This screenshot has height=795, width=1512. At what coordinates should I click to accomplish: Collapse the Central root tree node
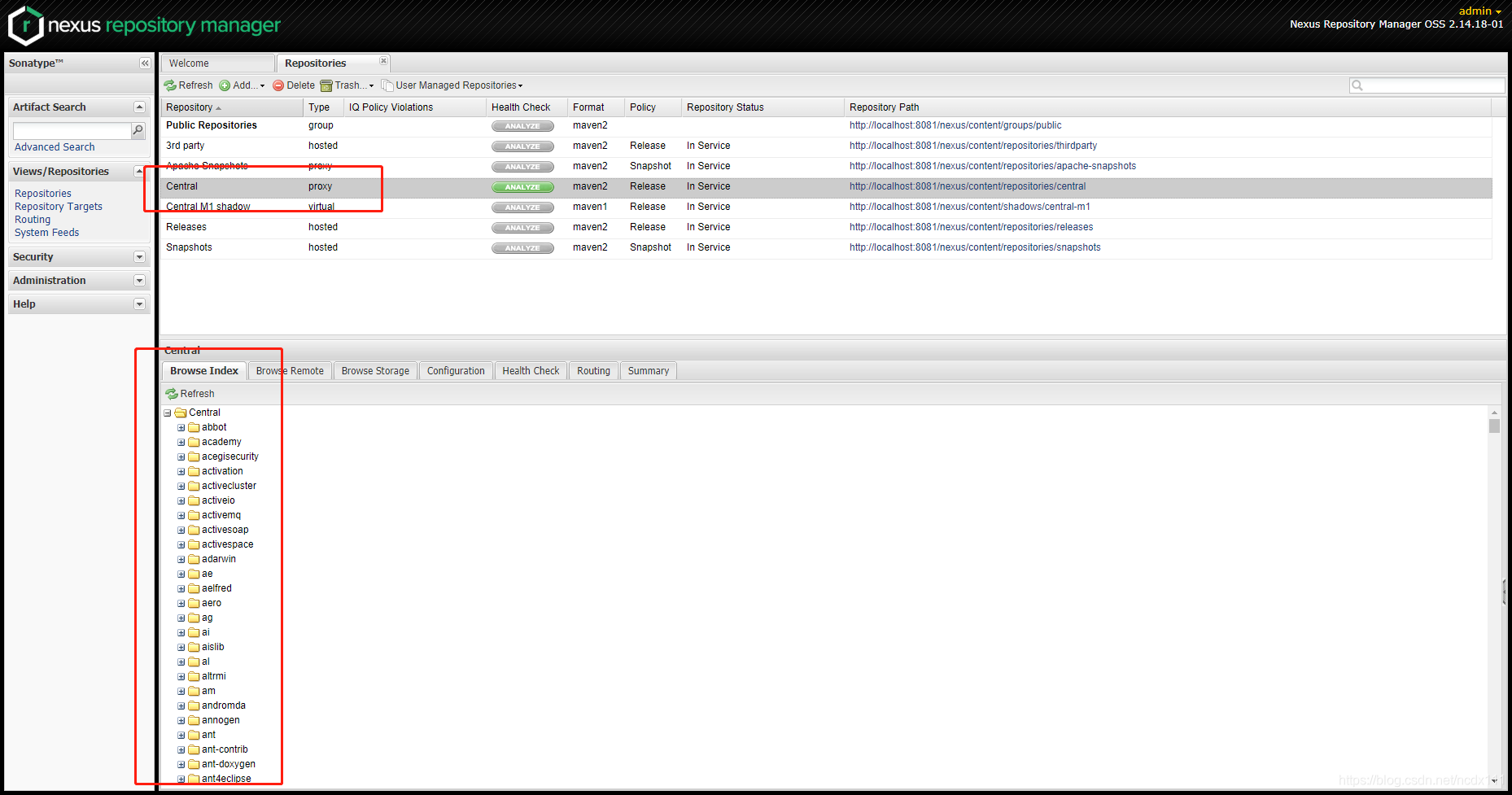[168, 413]
